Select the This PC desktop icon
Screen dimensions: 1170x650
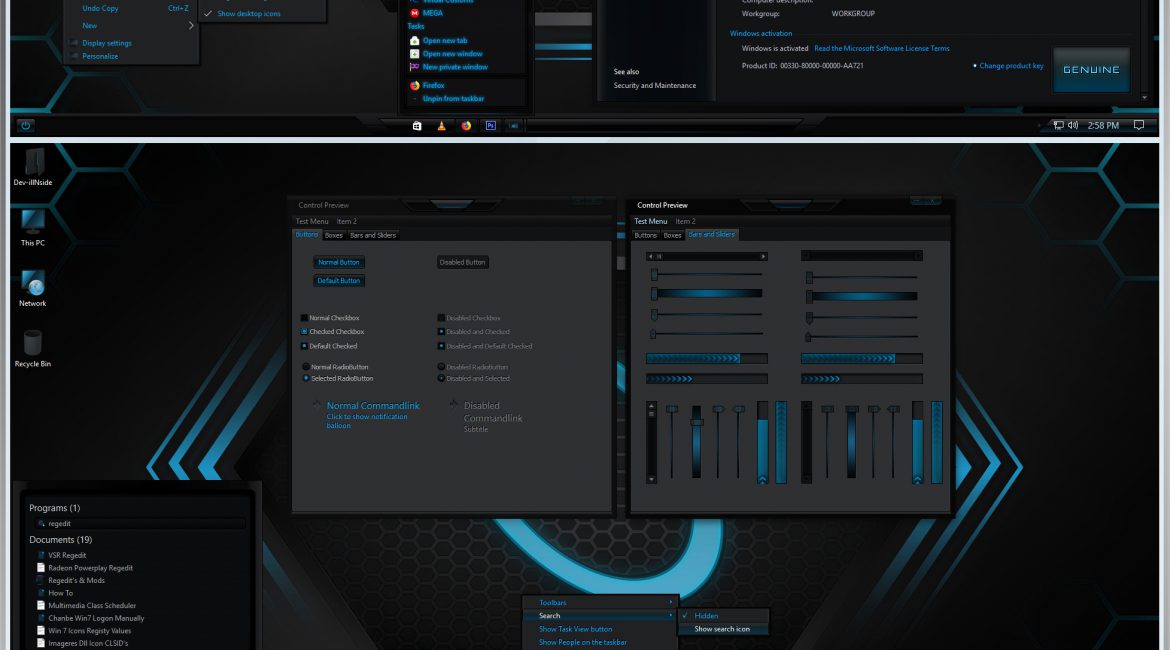point(33,228)
